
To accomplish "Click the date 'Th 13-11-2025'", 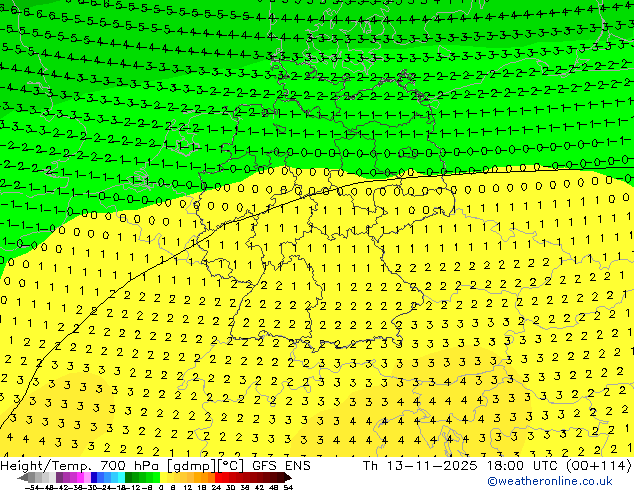I will pyautogui.click(x=420, y=465).
